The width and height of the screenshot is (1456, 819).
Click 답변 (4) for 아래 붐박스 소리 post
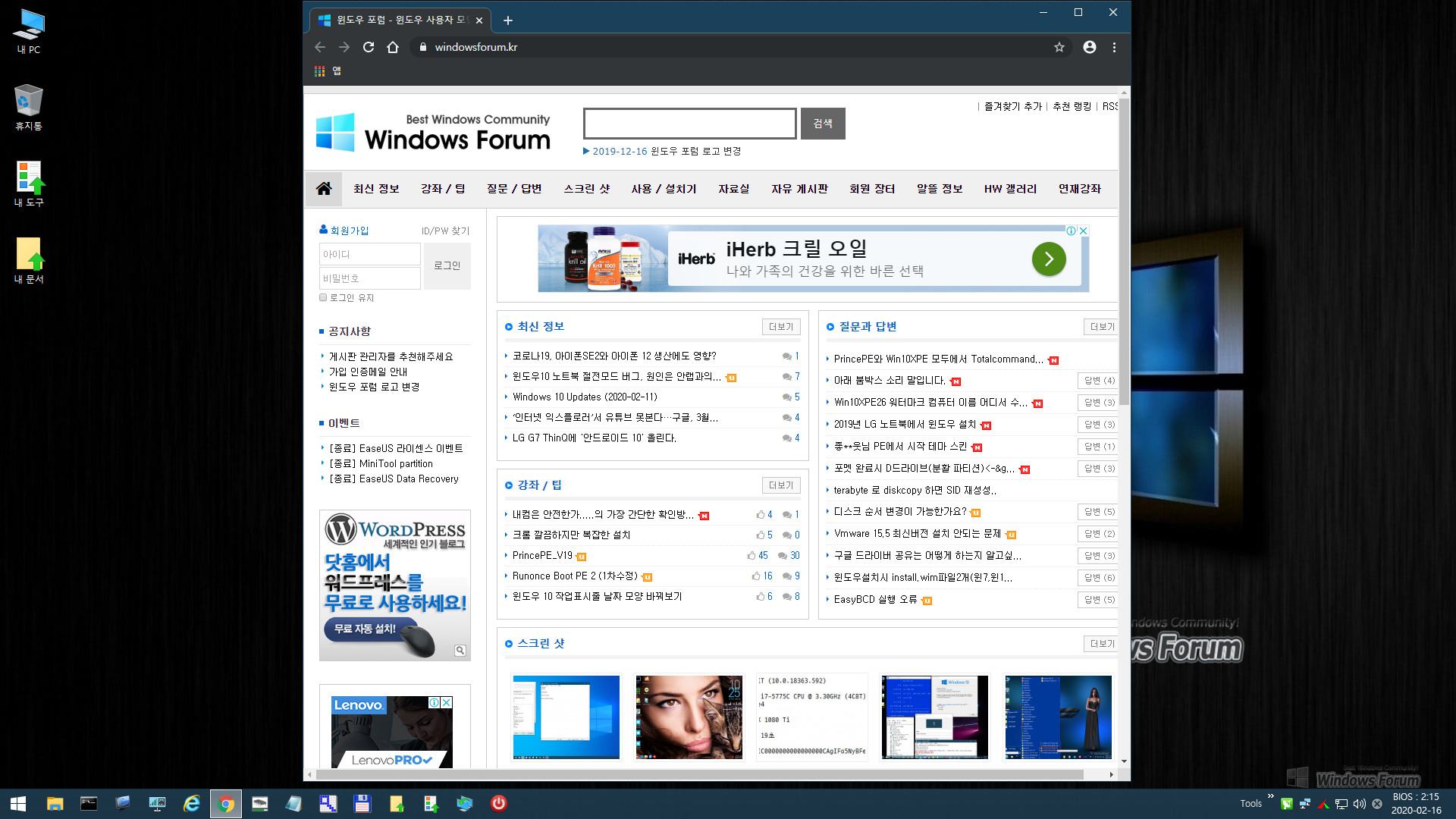[1099, 381]
